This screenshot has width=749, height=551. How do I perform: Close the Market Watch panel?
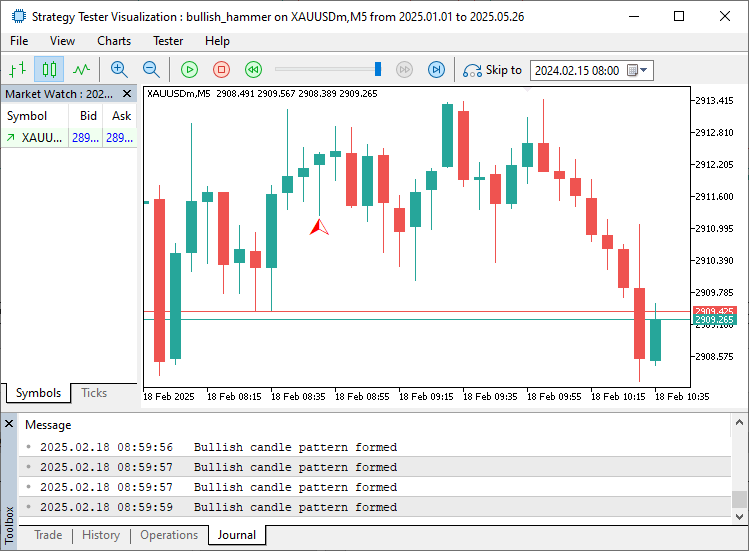(x=128, y=93)
